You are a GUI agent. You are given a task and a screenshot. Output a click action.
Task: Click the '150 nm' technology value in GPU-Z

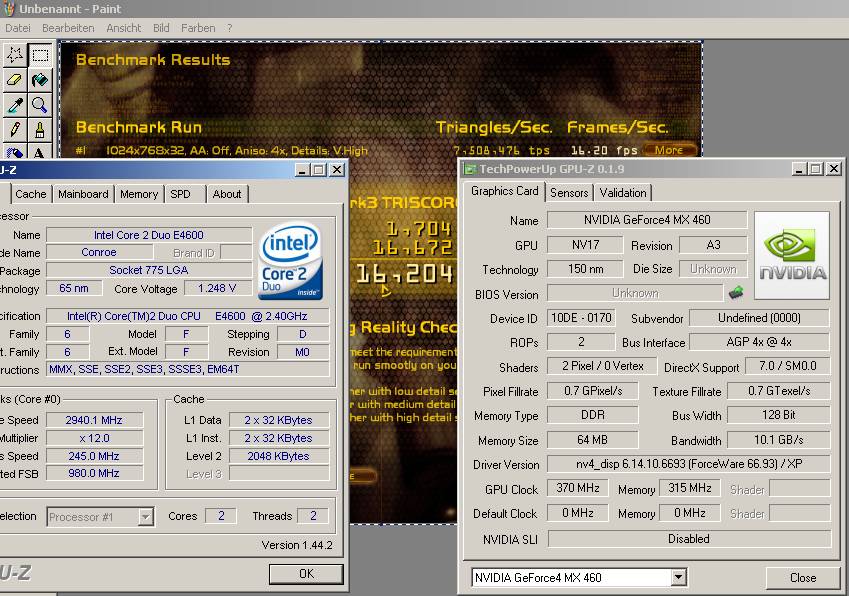[x=585, y=268]
